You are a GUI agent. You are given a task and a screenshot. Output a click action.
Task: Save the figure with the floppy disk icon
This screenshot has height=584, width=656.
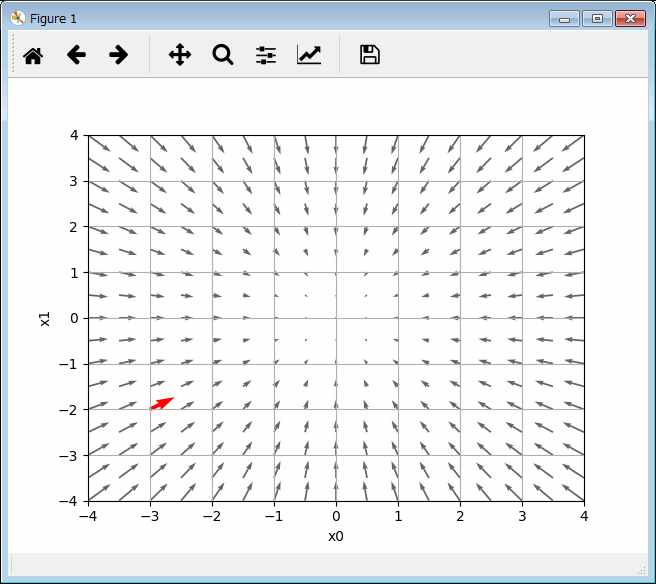[369, 55]
